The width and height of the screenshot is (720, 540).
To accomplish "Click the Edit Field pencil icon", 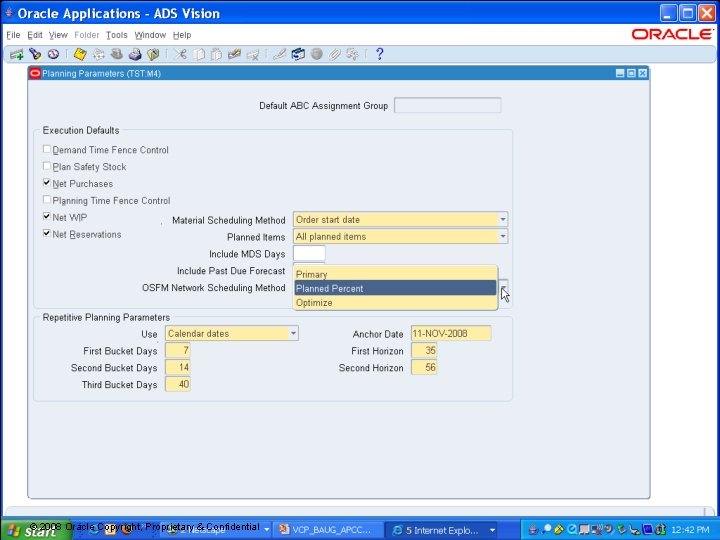I will coord(279,54).
